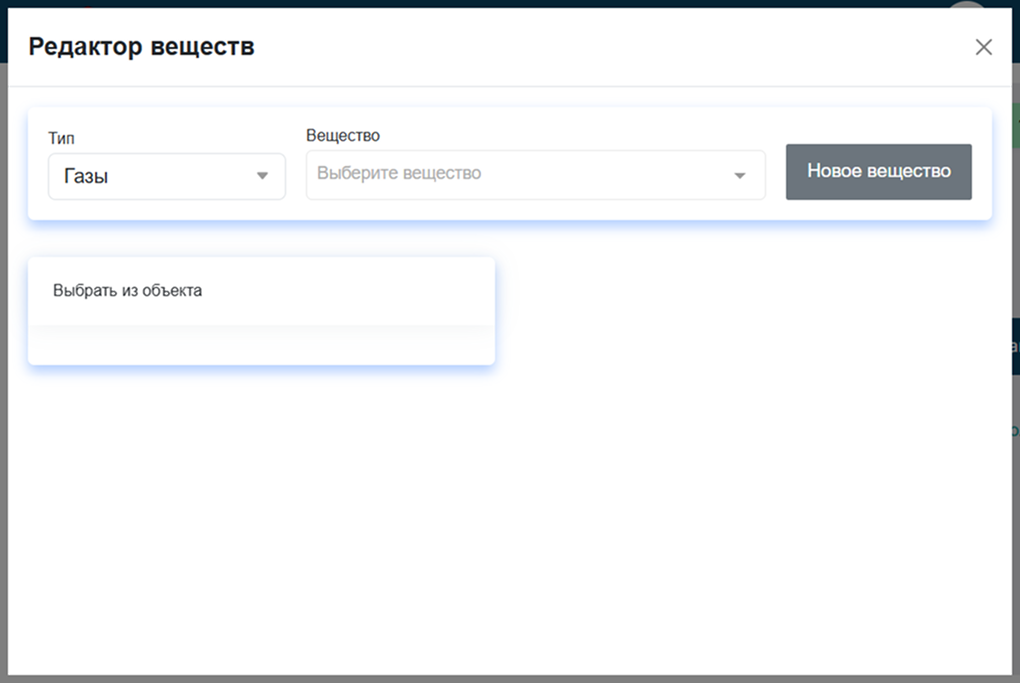
Task: Click the Редактор веществ dialog title
Action: coord(141,47)
